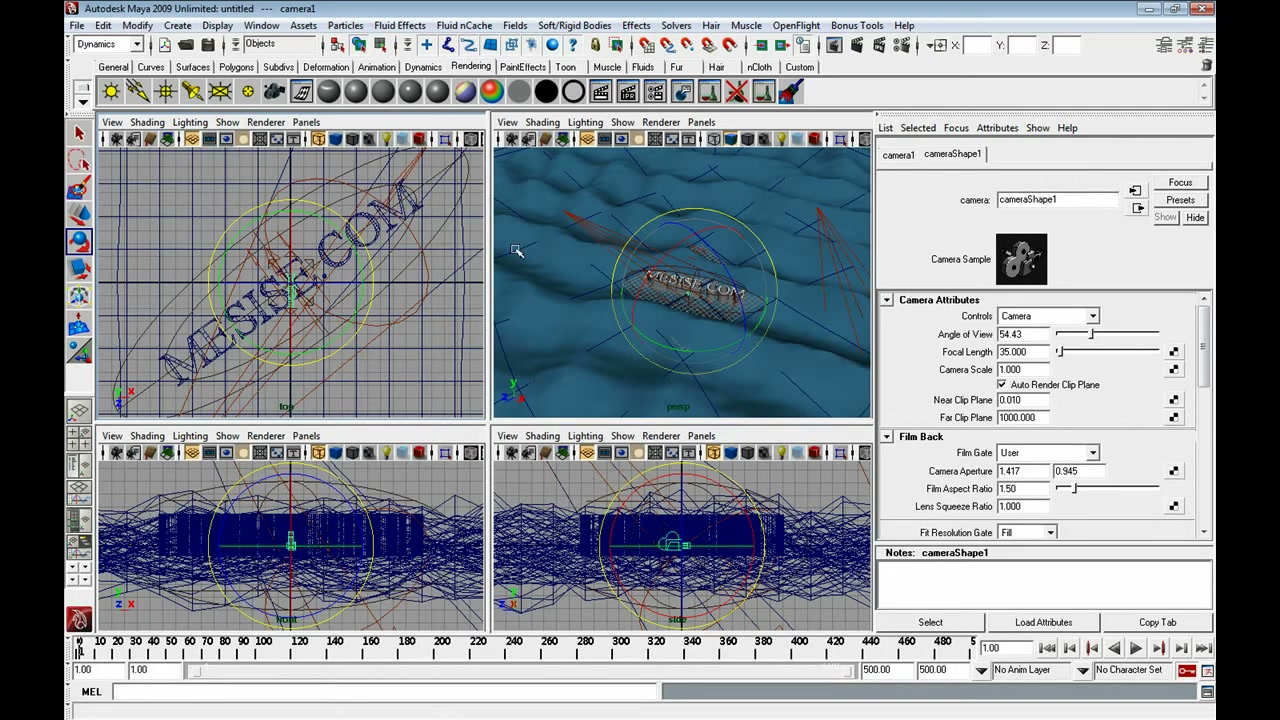
Task: Enable Snap to curves icon
Action: coord(667,45)
